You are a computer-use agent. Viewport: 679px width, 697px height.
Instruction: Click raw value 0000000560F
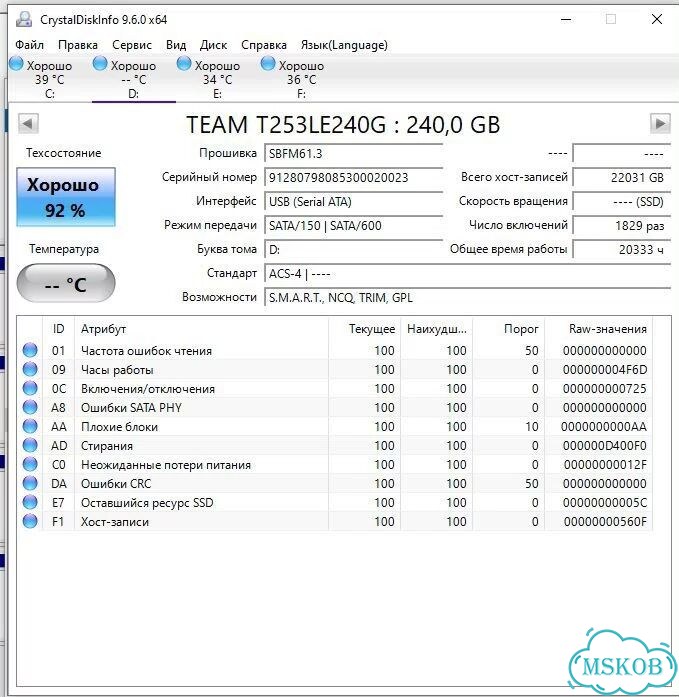click(x=605, y=521)
